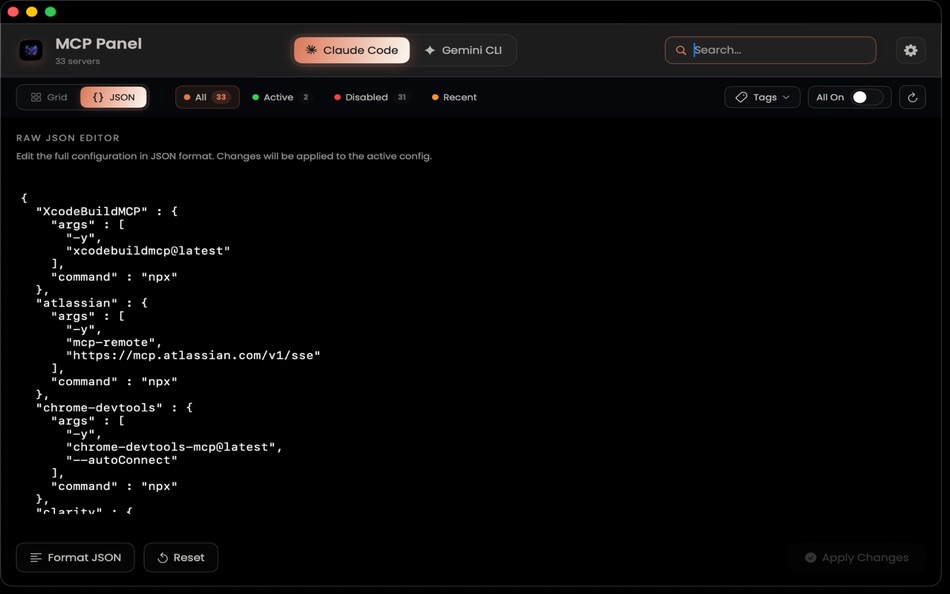950x594 pixels.
Task: Click the "--autoConnect" argument line
Action: 122,460
